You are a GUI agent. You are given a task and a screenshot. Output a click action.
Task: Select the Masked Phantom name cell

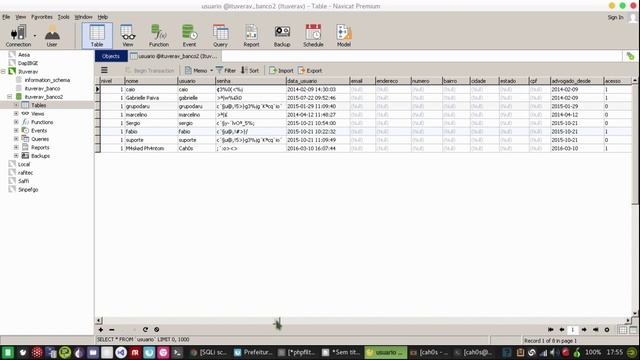pyautogui.click(x=150, y=149)
